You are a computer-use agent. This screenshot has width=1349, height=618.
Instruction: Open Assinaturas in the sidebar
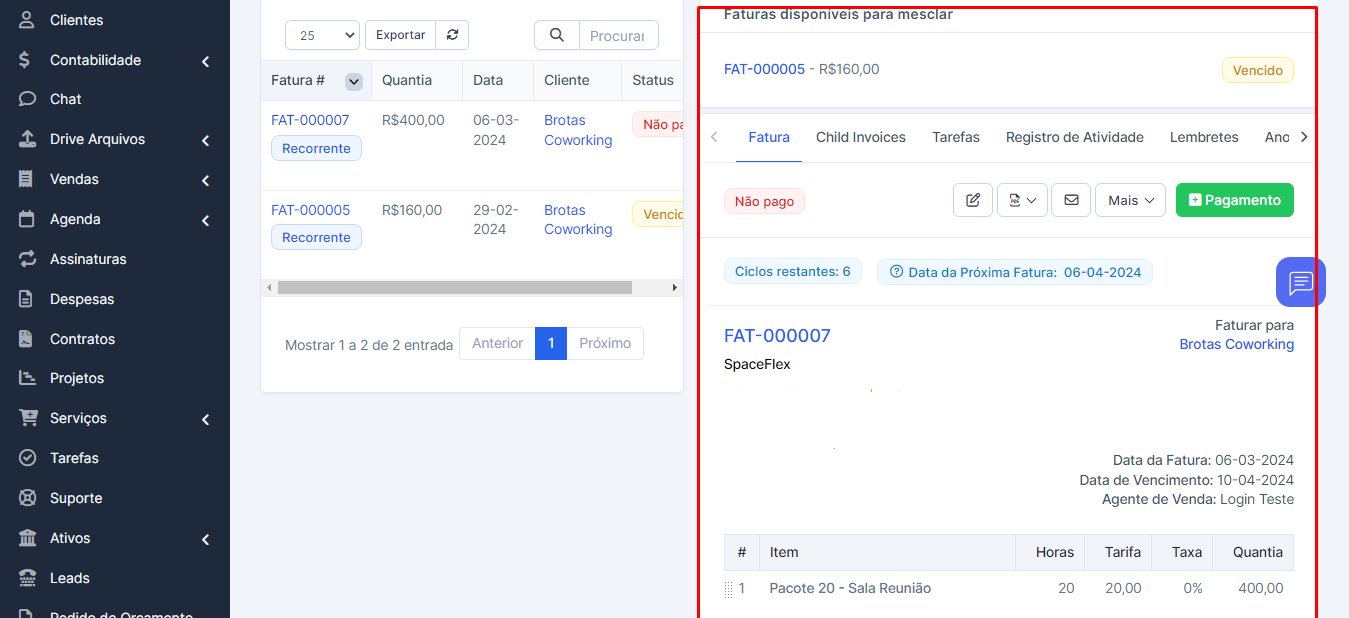click(88, 259)
